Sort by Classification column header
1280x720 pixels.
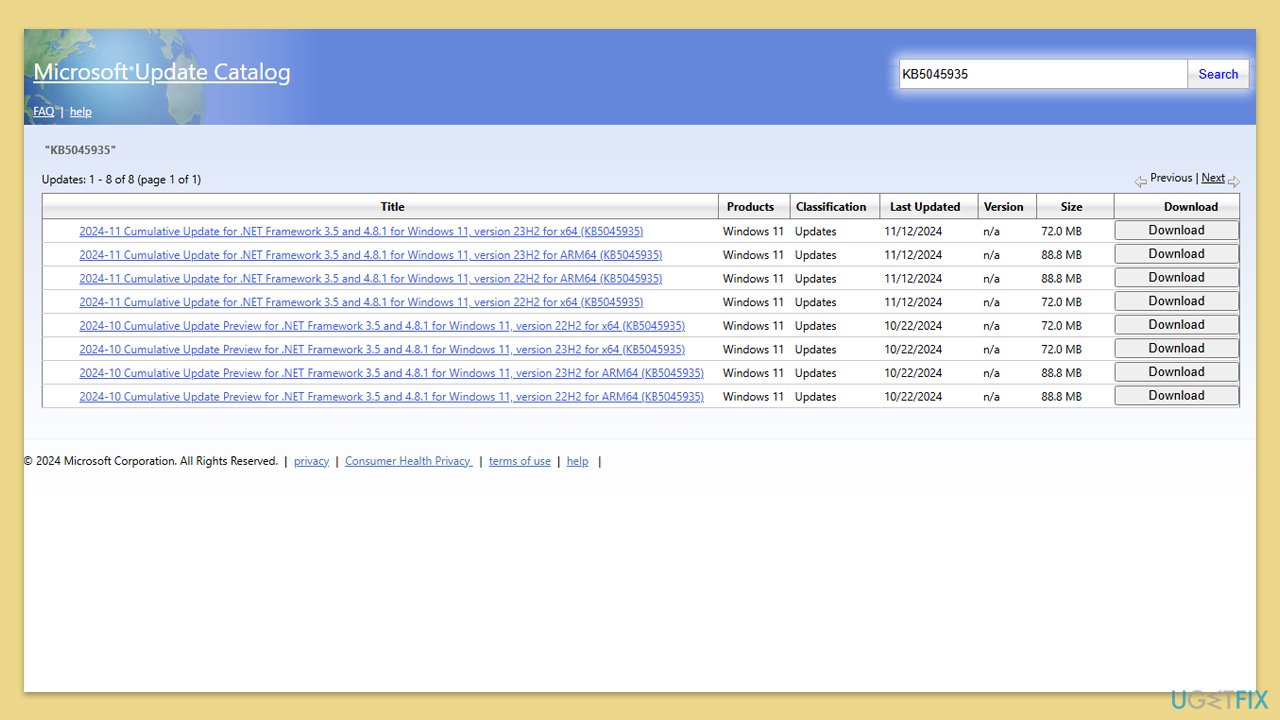pyautogui.click(x=831, y=207)
